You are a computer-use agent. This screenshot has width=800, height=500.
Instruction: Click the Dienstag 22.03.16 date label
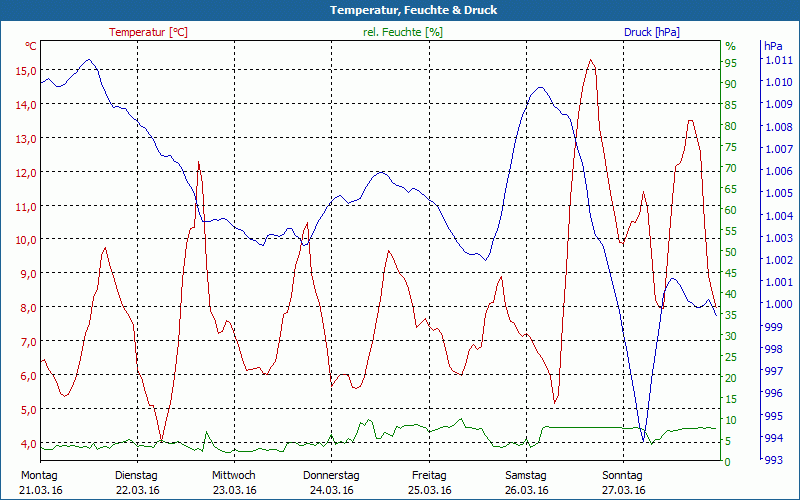pos(137,482)
